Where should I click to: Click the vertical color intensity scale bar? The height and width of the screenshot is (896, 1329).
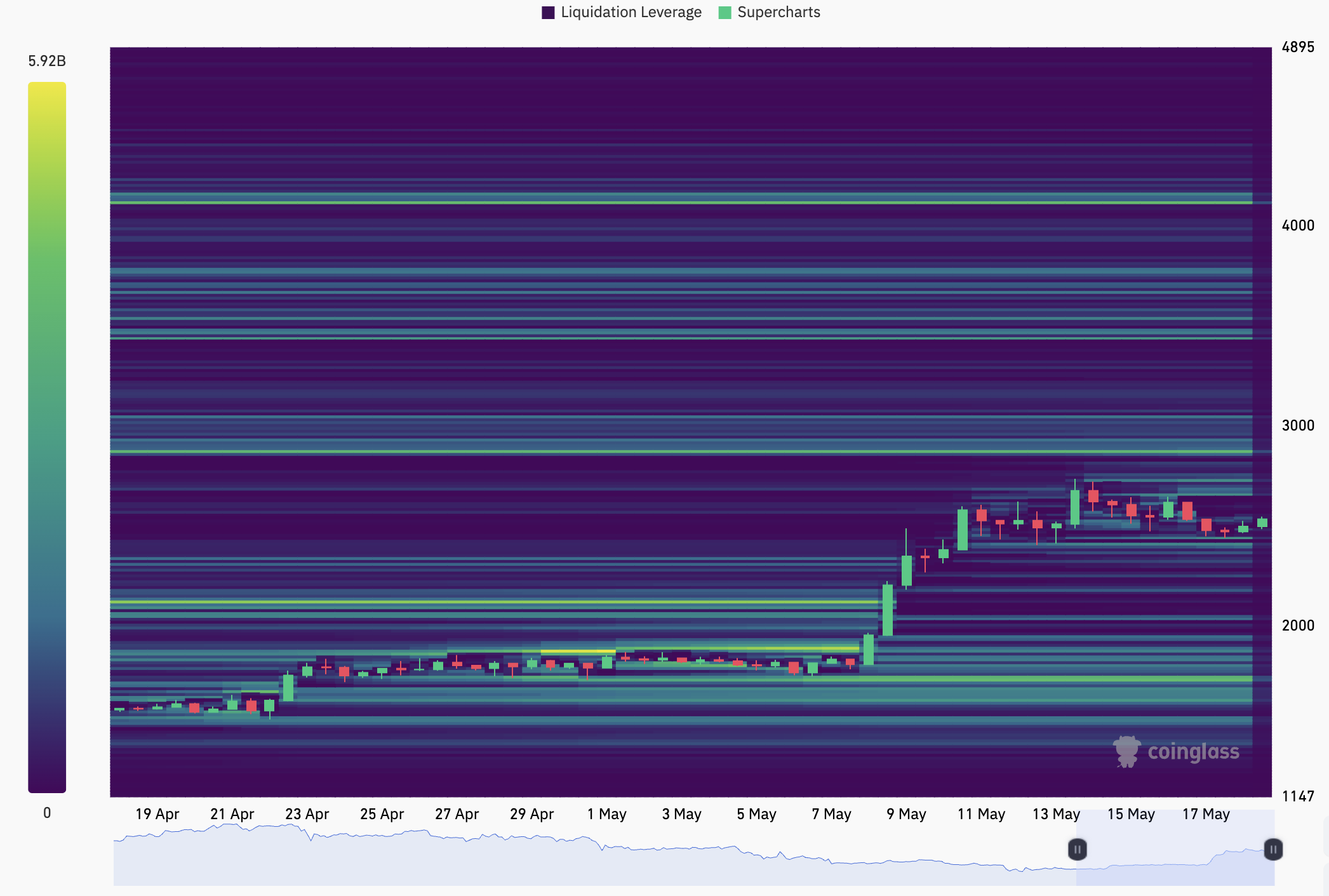(x=46, y=438)
